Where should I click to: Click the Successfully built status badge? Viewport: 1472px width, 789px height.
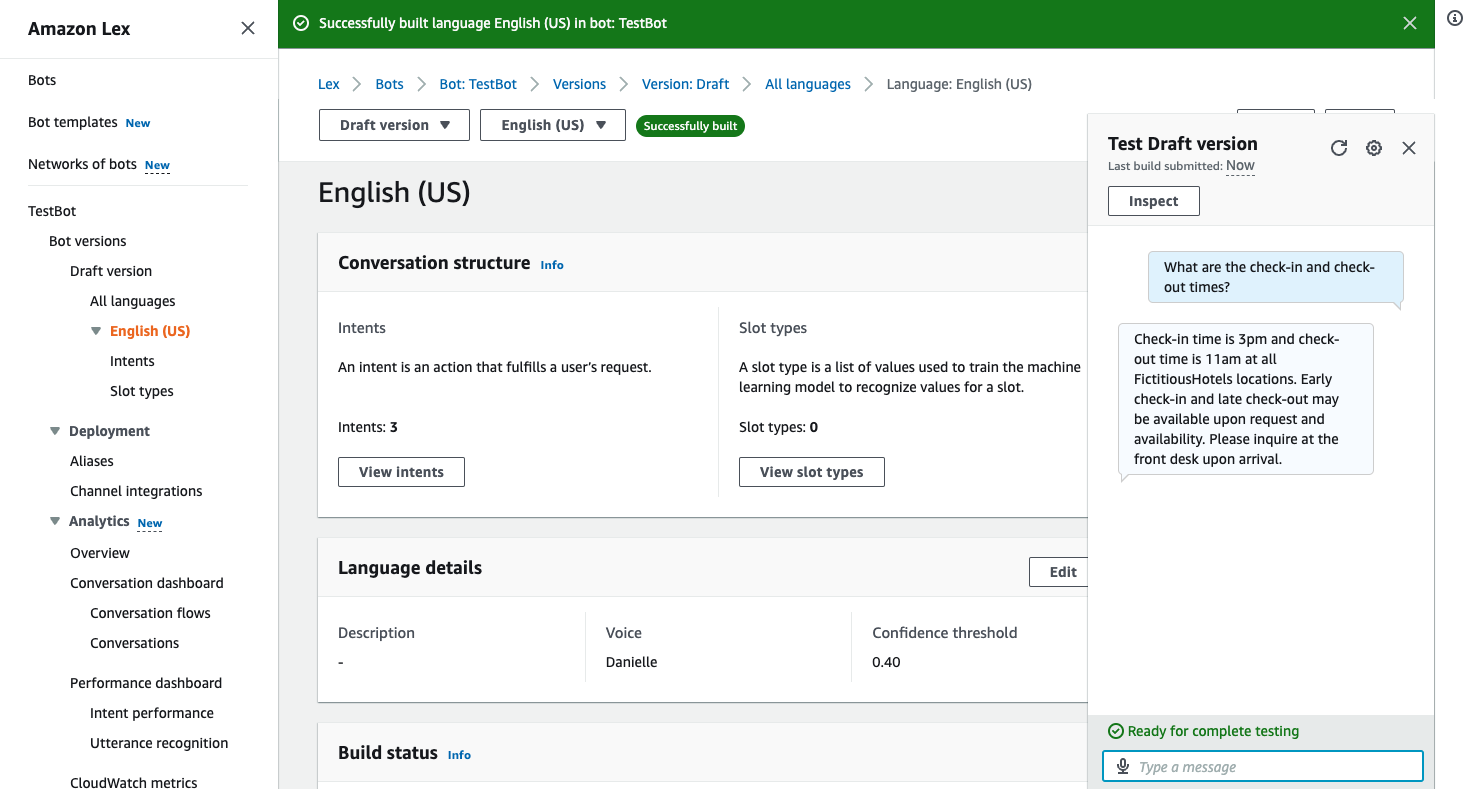[x=690, y=126]
